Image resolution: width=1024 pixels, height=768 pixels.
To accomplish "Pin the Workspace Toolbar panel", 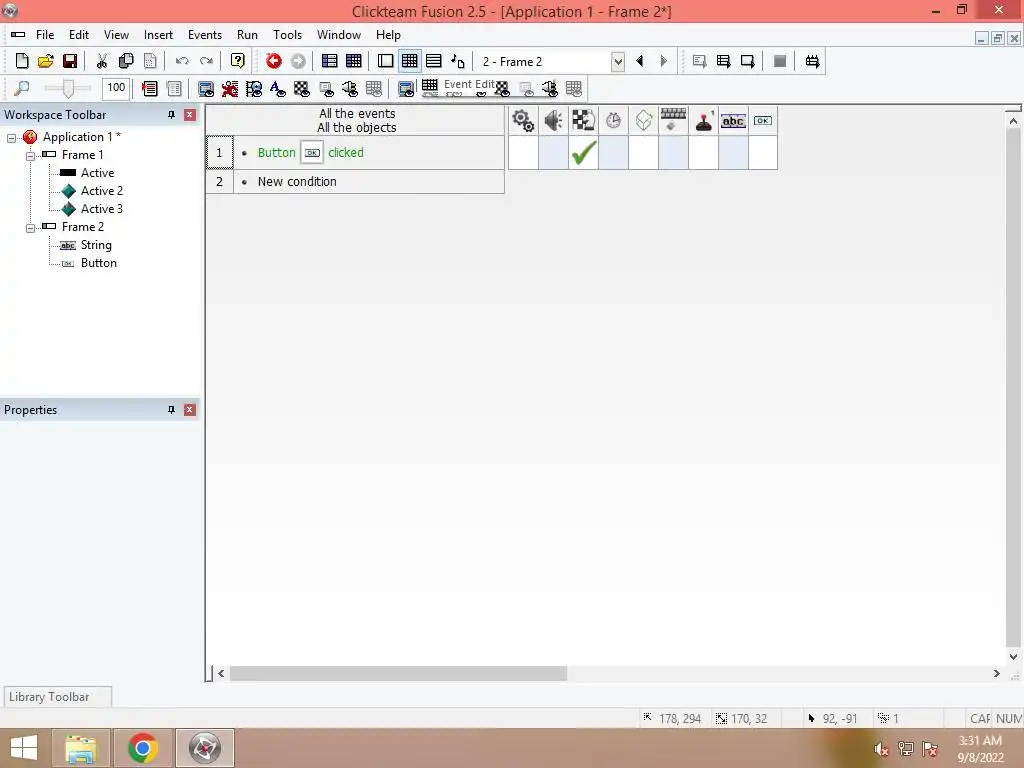I will coord(171,115).
